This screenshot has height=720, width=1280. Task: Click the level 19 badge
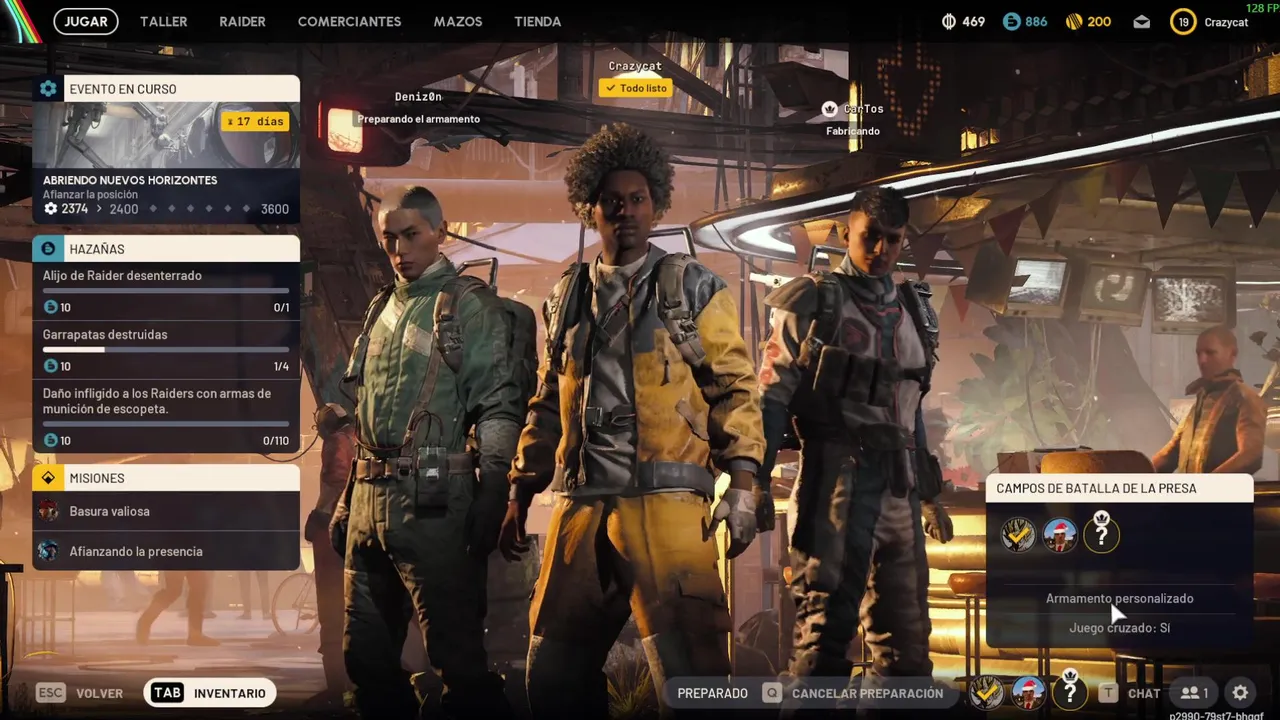[x=1183, y=22]
